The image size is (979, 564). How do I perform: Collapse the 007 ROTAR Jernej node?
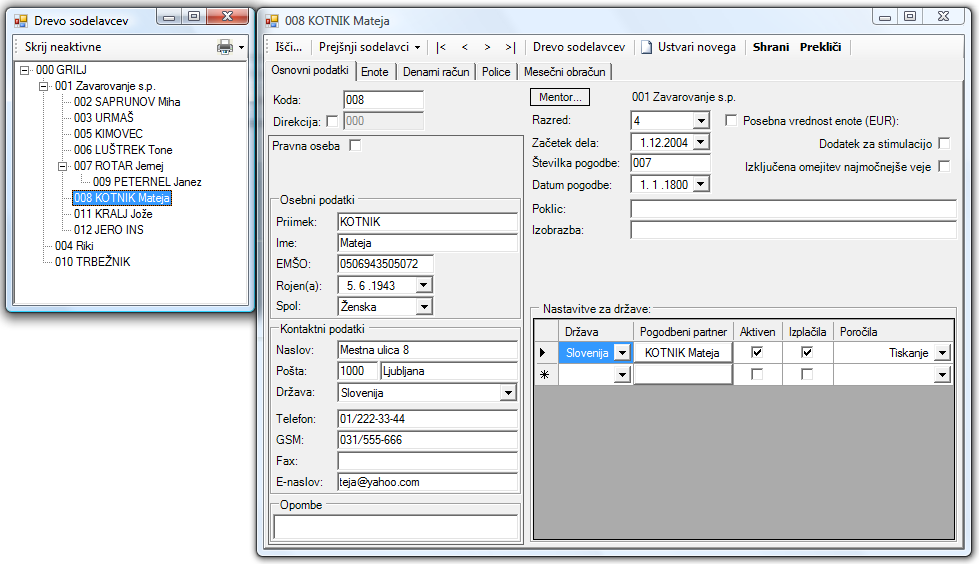click(63, 166)
